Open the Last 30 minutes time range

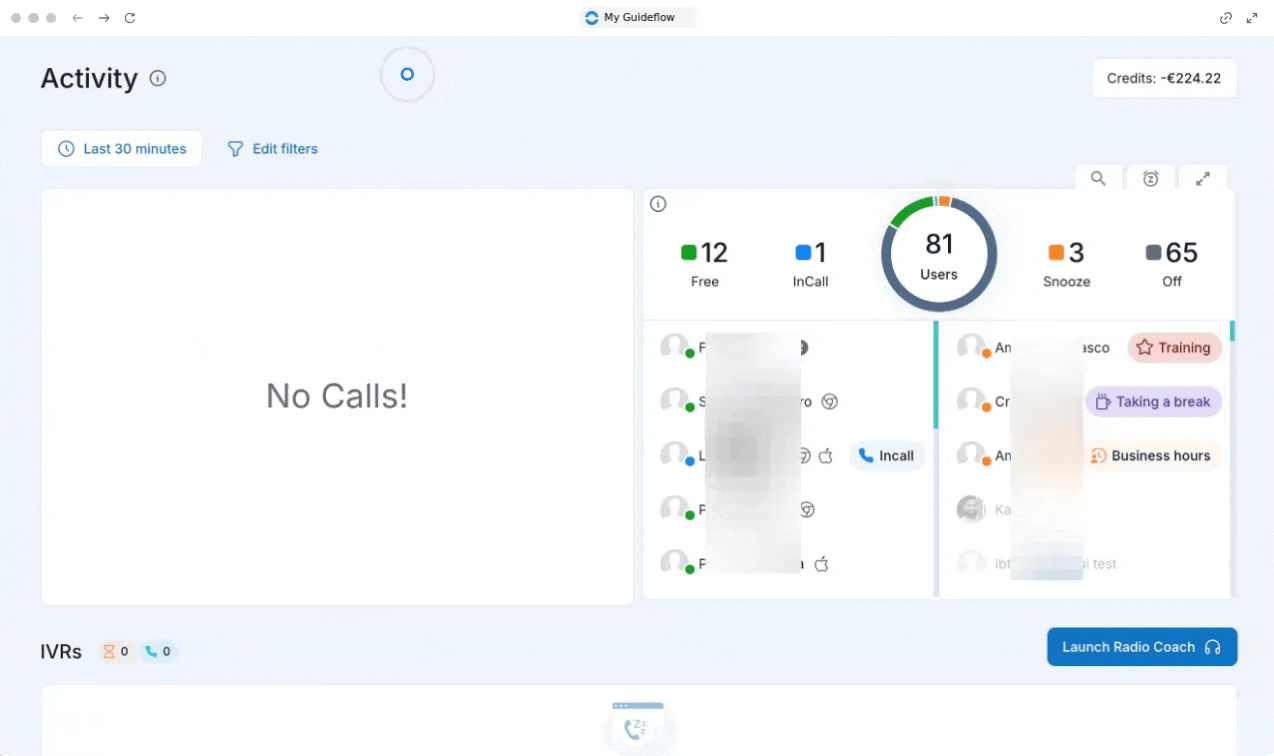122,149
